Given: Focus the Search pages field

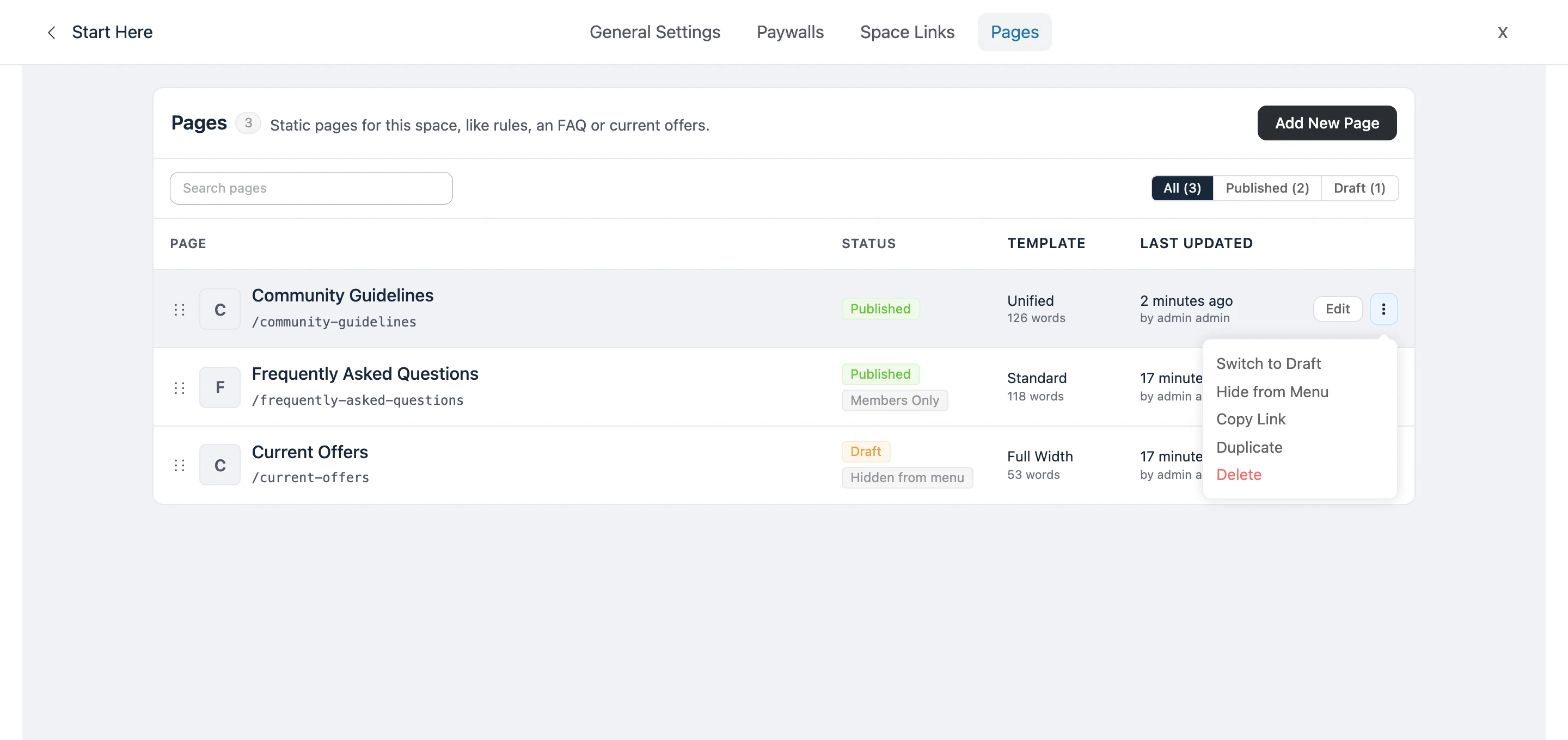Looking at the screenshot, I should point(311,188).
